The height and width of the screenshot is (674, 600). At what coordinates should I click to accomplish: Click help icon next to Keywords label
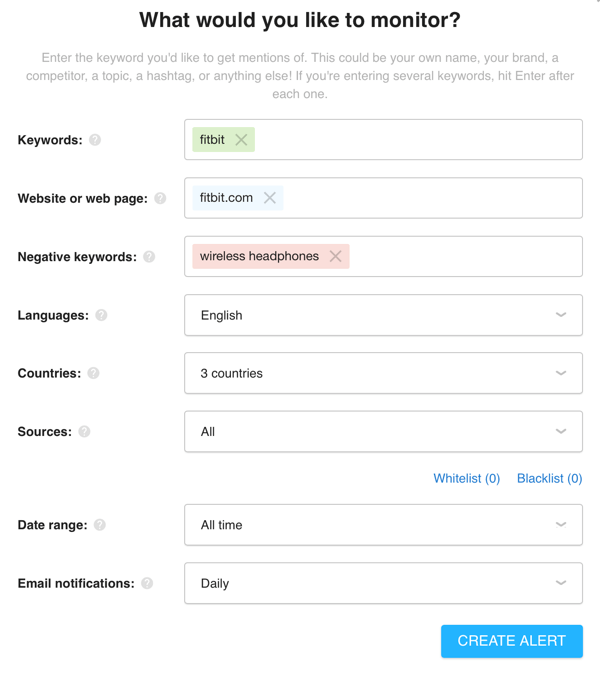(95, 140)
